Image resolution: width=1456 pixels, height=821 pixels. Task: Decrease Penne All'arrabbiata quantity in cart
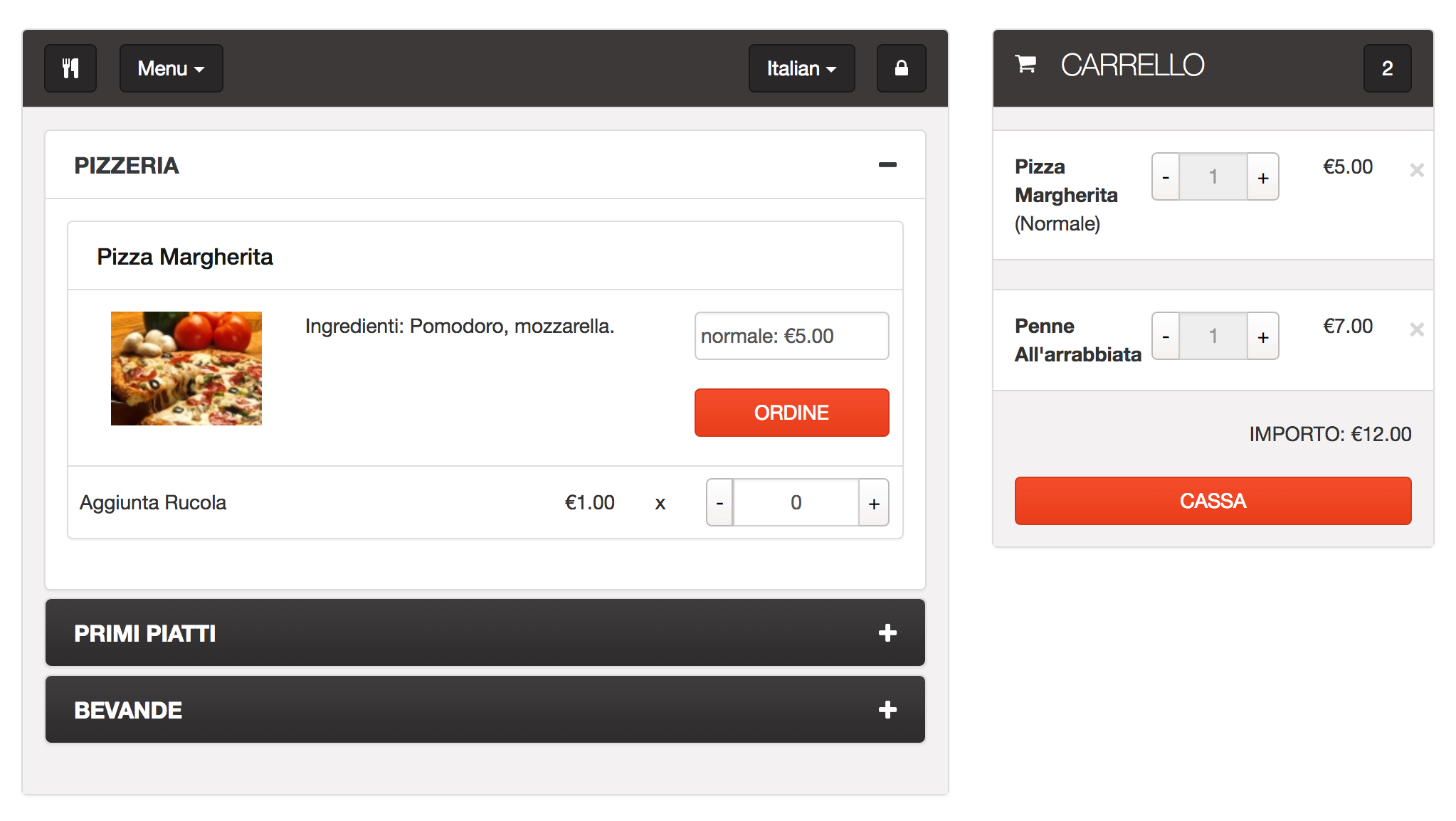point(1166,337)
